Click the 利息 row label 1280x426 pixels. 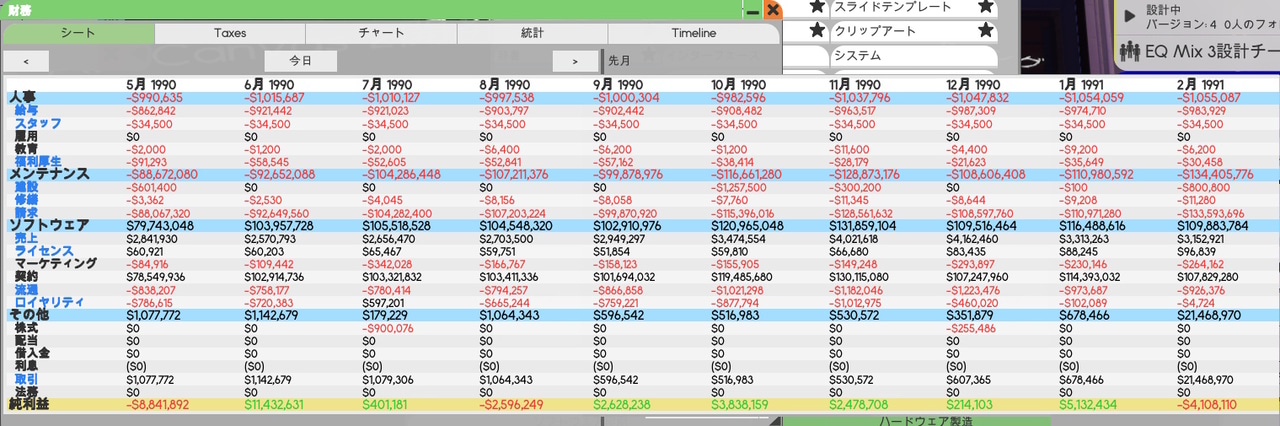[26, 365]
